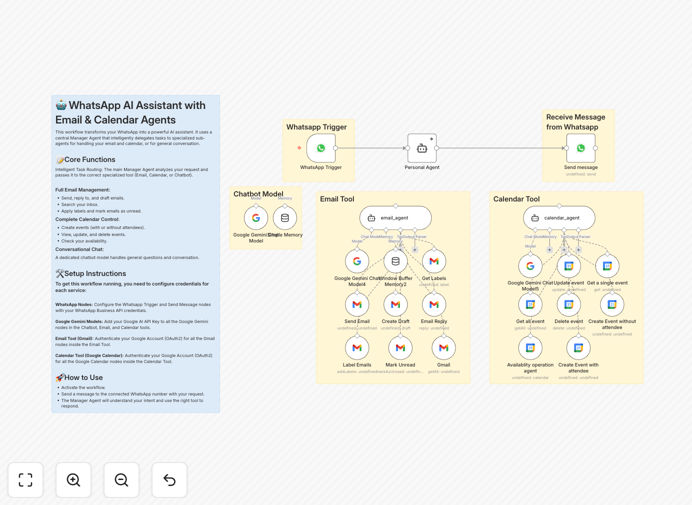Click the Calendar Tool sticky note title

tap(516, 199)
